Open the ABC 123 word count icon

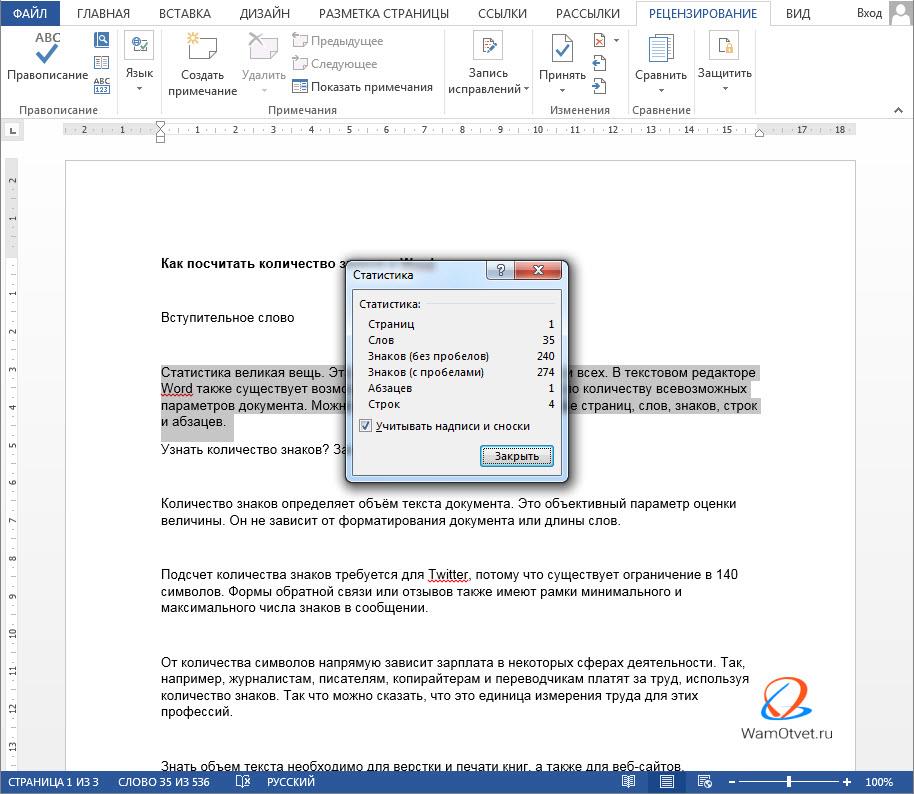101,85
